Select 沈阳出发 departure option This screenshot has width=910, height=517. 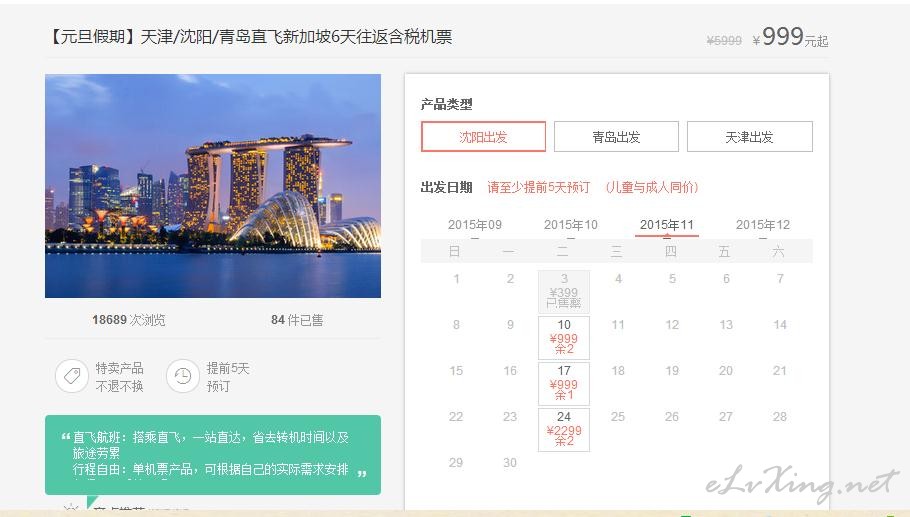point(483,137)
